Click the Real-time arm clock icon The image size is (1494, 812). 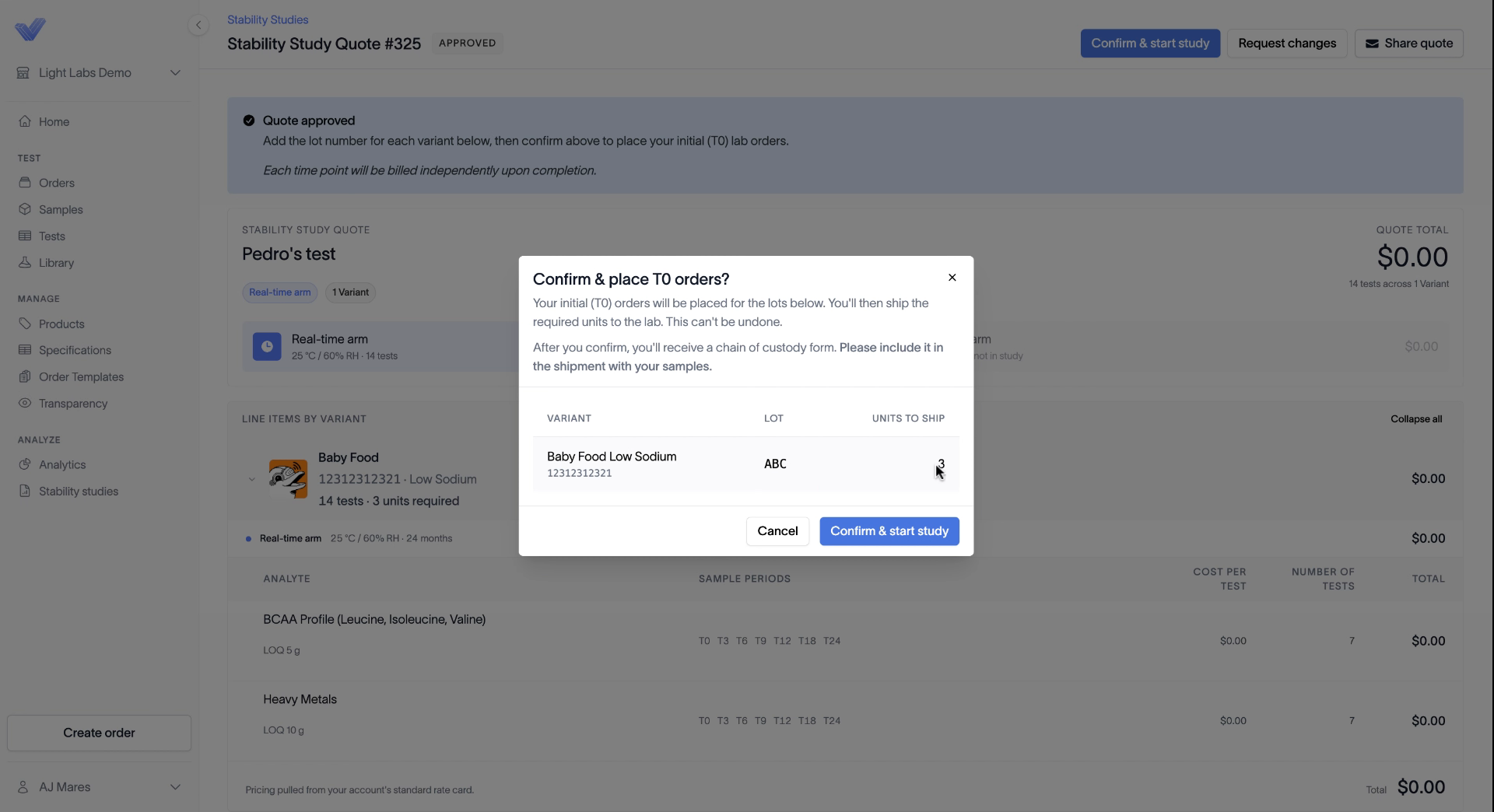(267, 346)
